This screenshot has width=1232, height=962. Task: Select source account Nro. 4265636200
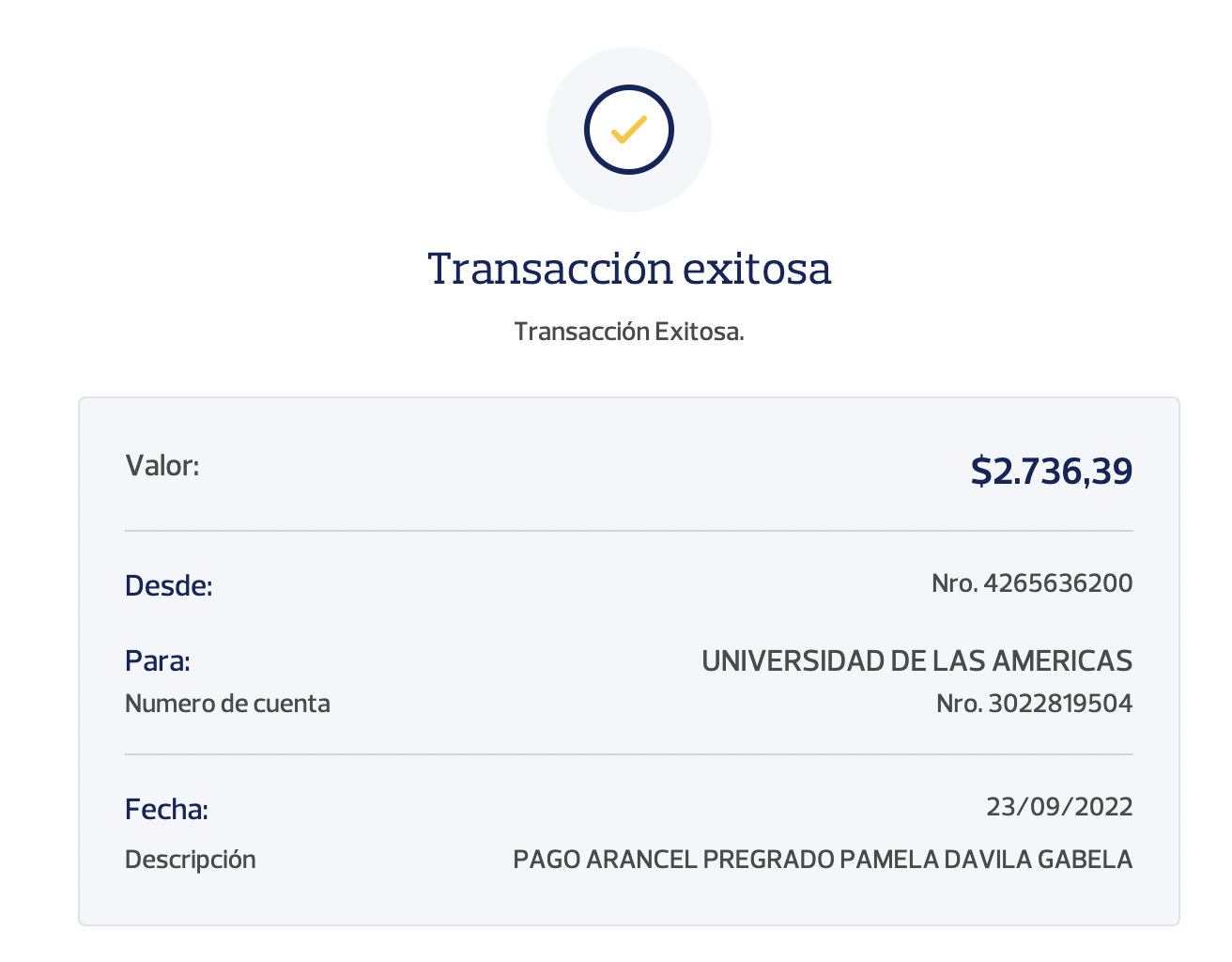1032,583
